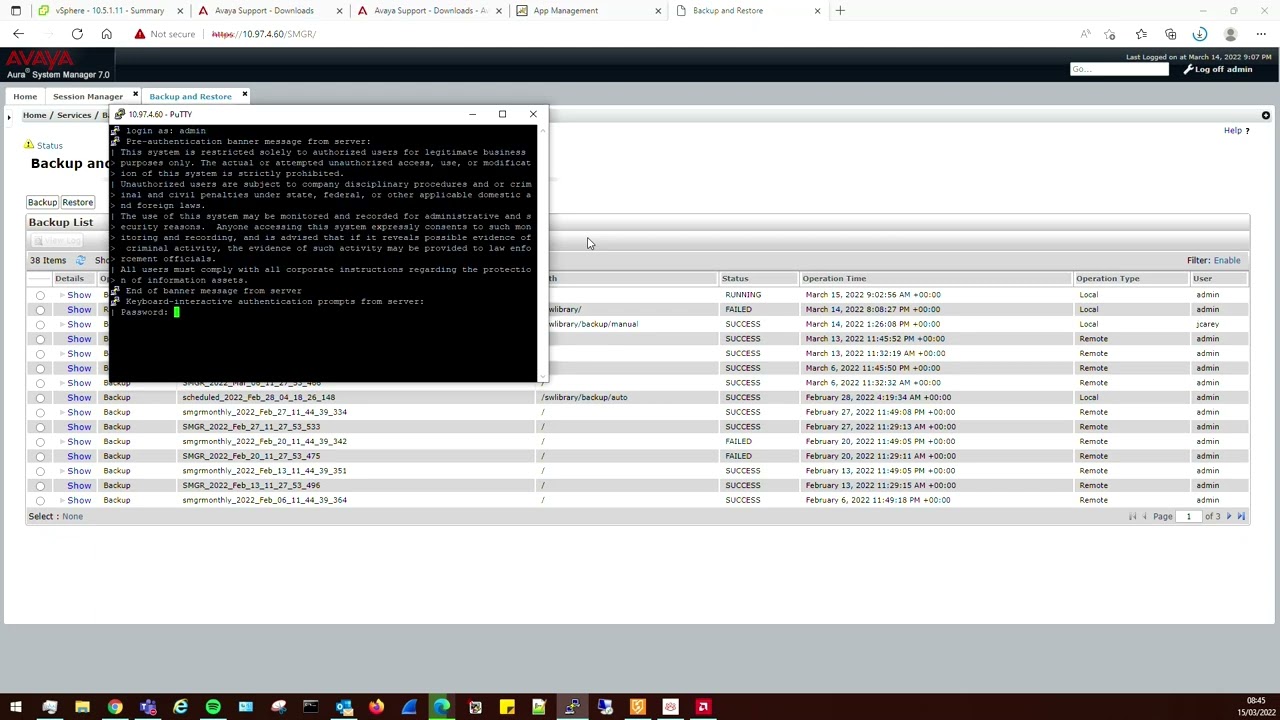The width and height of the screenshot is (1280, 720).
Task: Open the Favorites list icon
Action: point(1141,34)
